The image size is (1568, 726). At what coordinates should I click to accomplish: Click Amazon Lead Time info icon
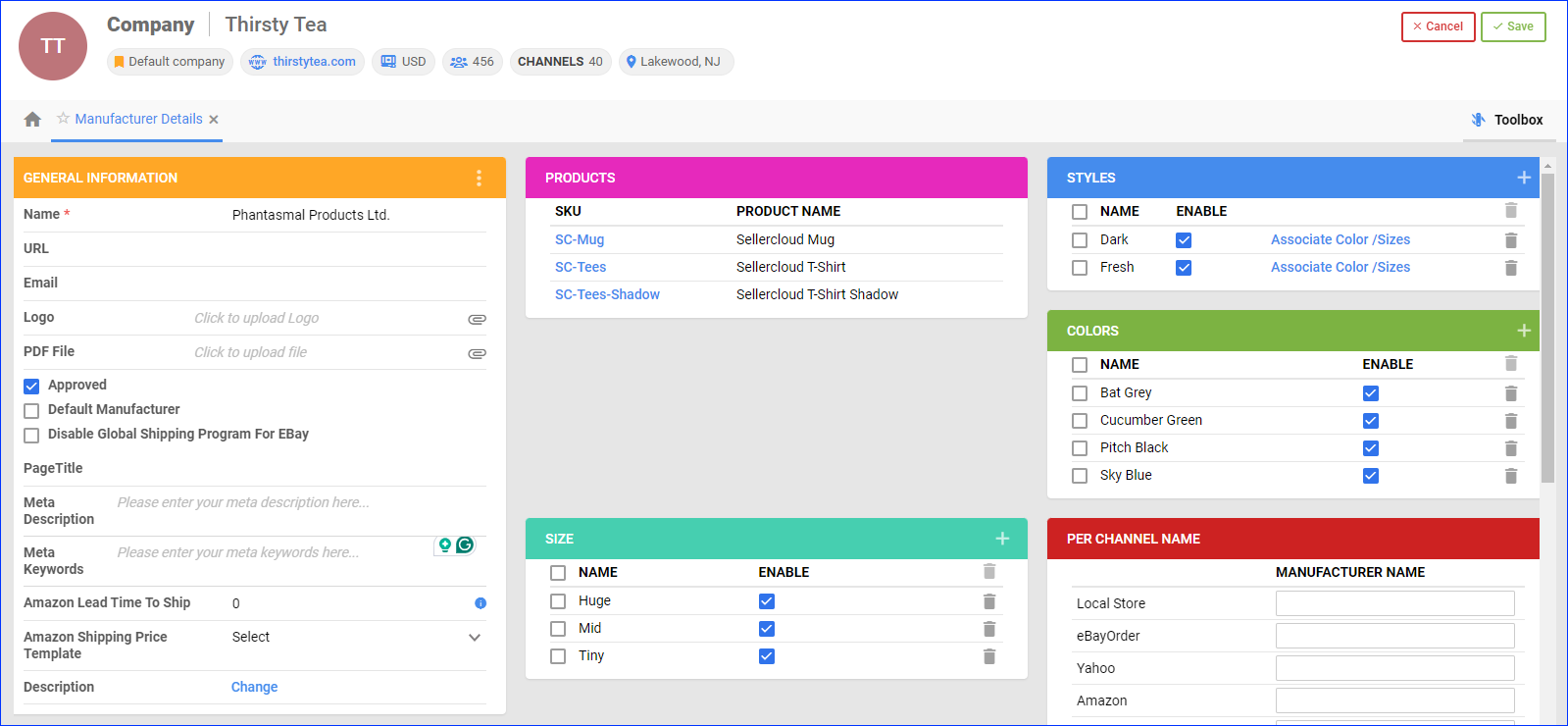[481, 603]
